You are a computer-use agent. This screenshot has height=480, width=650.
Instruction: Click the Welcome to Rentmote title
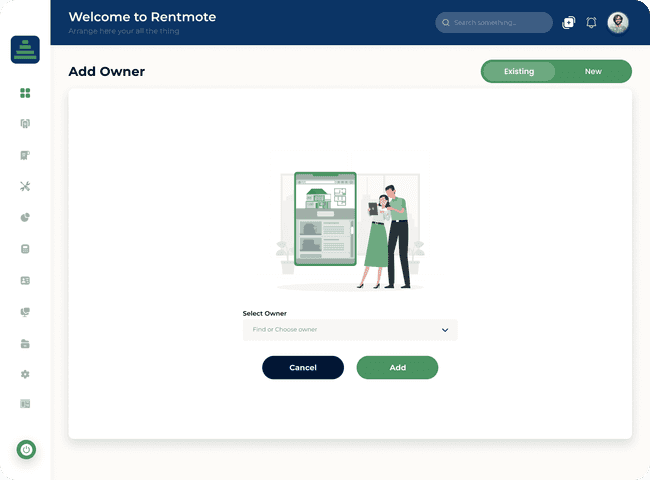click(x=142, y=17)
